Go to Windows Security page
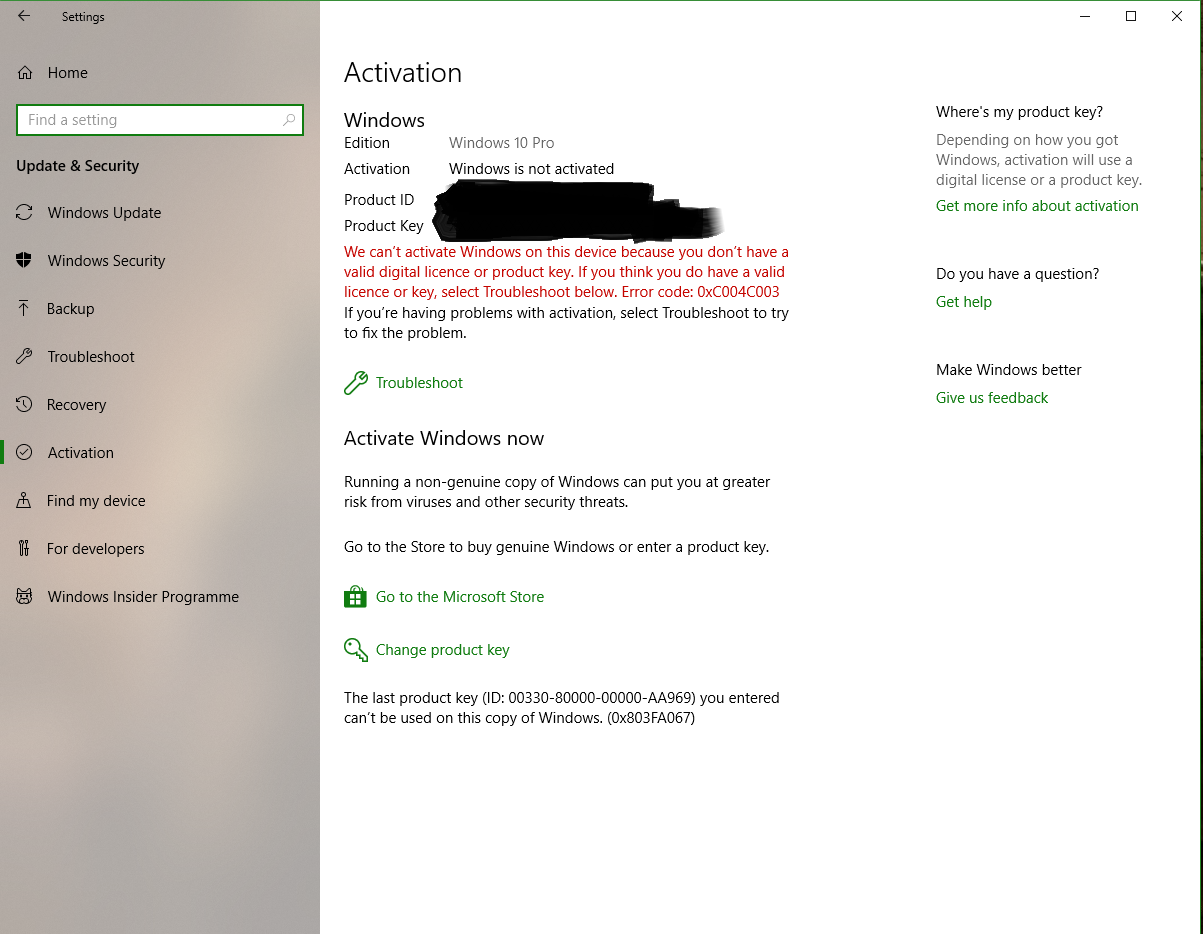The image size is (1203, 934). click(x=160, y=261)
